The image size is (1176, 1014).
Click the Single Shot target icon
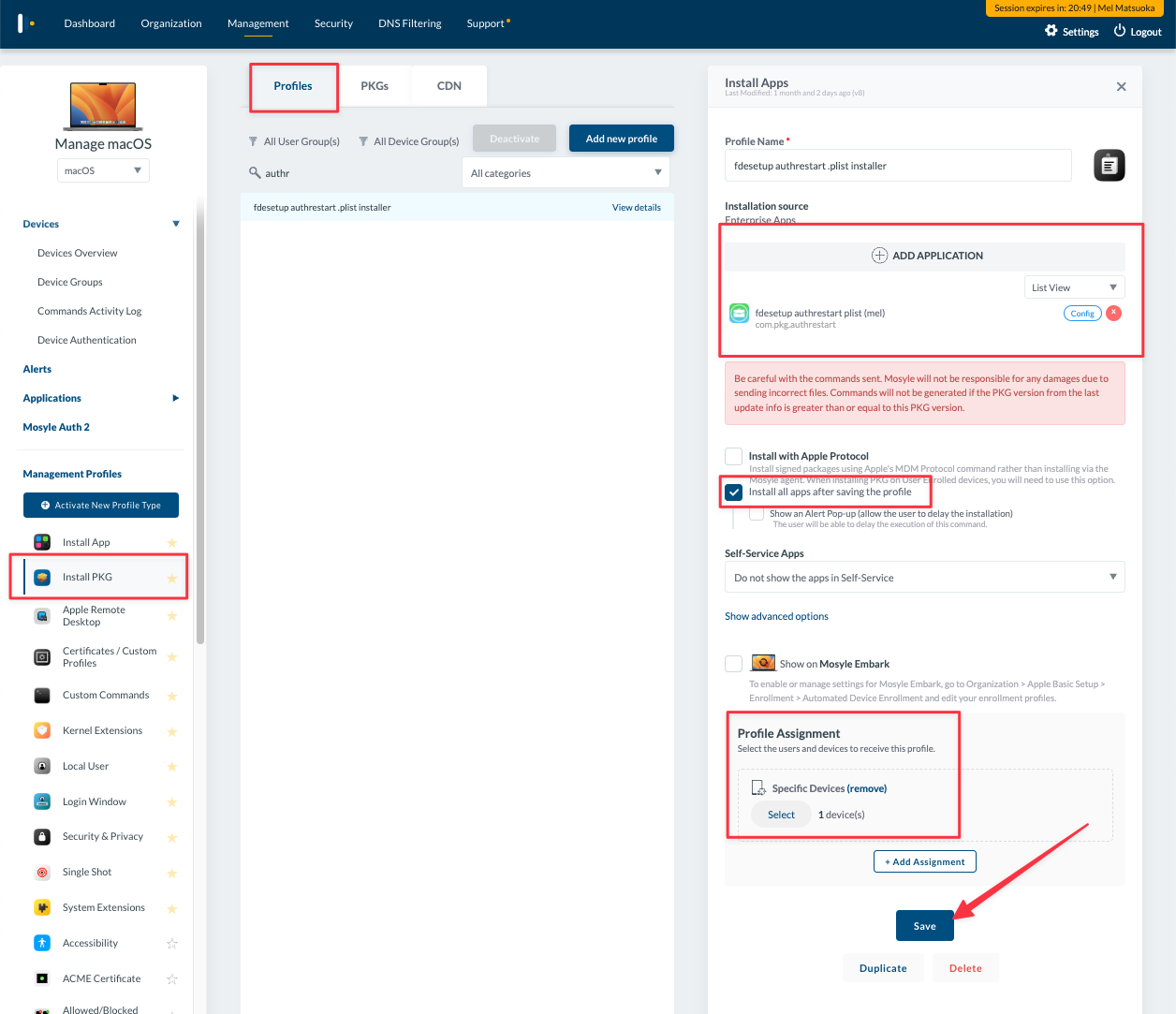(x=42, y=872)
